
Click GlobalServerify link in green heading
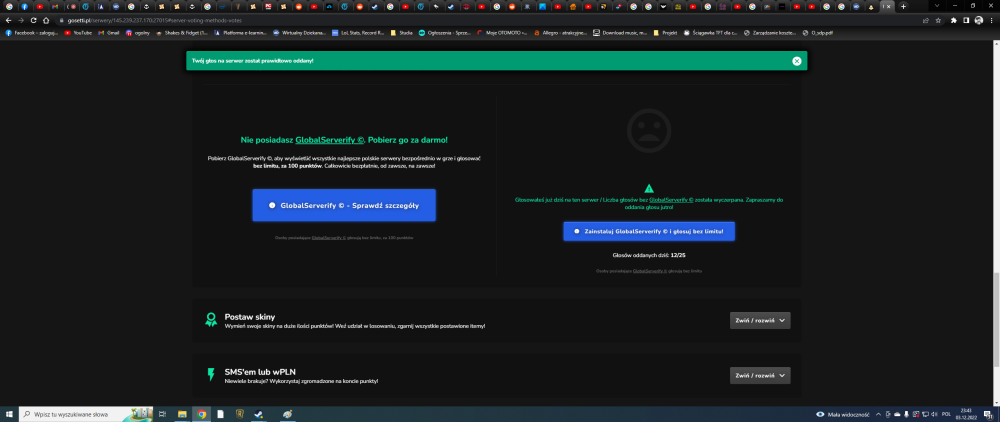pyautogui.click(x=329, y=139)
